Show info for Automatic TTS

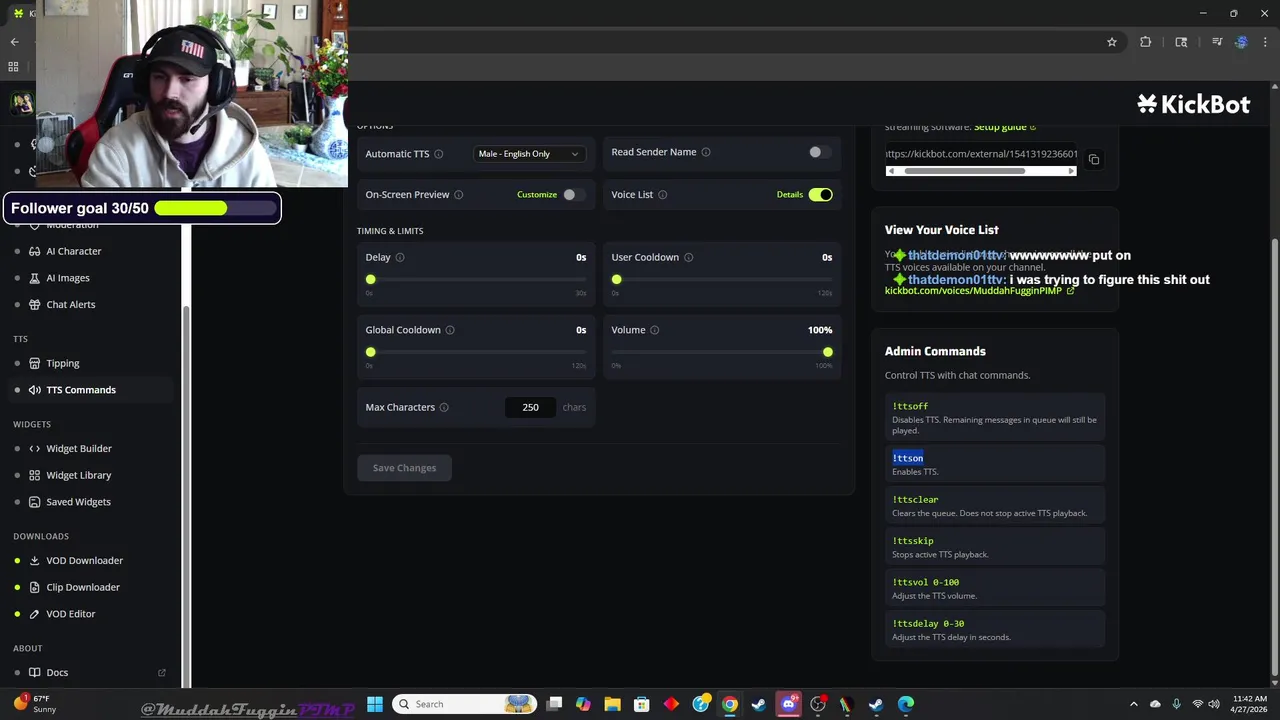[x=438, y=154]
